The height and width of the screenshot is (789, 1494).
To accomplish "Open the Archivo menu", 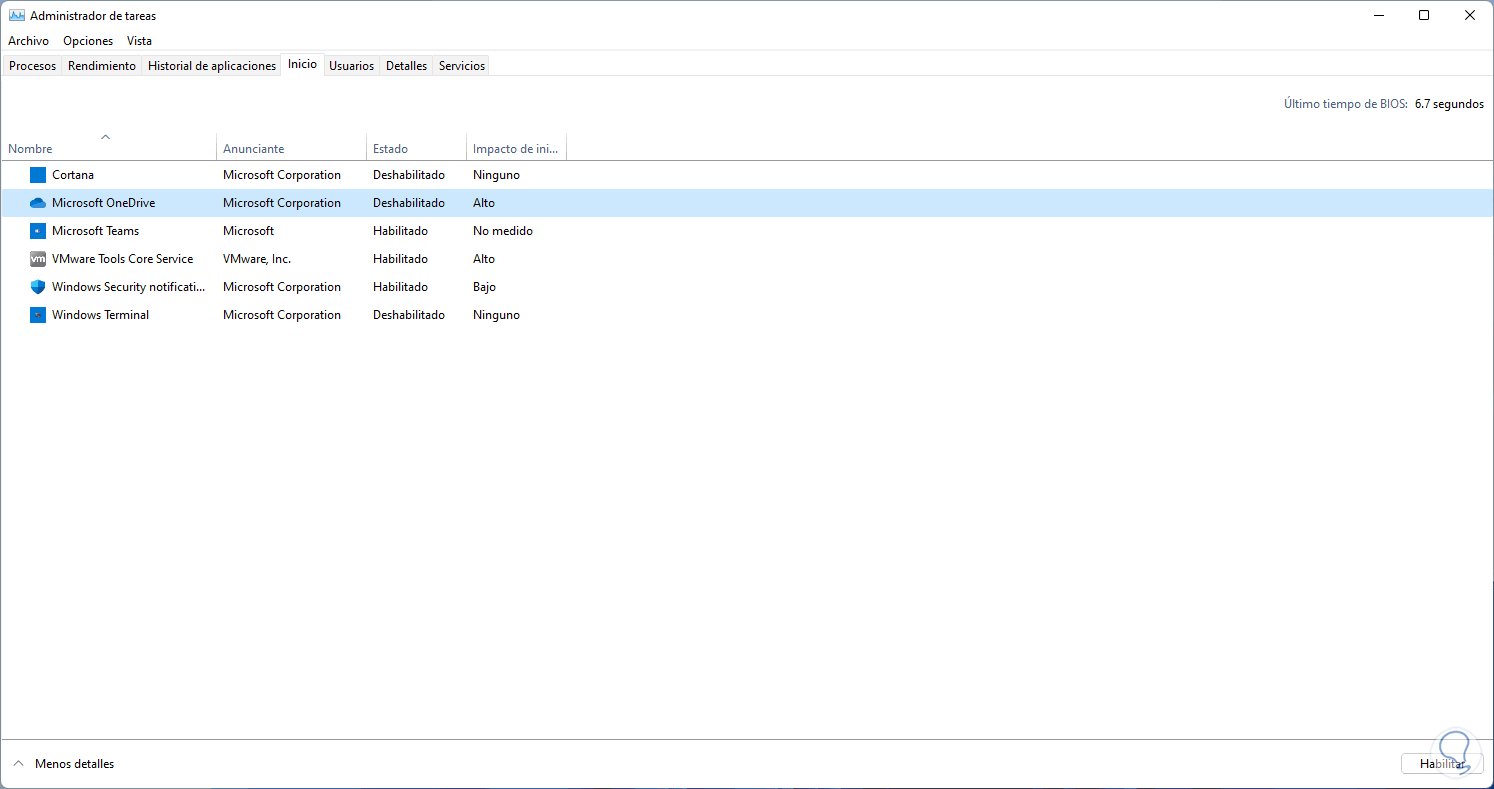I will click(x=28, y=41).
